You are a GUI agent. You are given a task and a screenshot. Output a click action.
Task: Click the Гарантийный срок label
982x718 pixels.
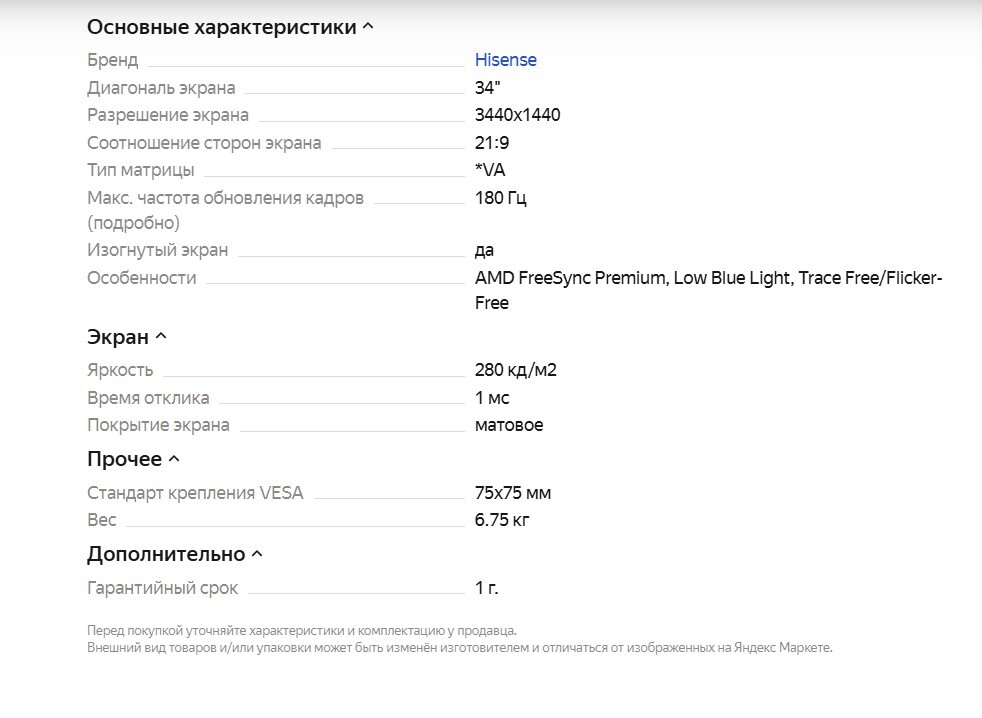(x=162, y=588)
